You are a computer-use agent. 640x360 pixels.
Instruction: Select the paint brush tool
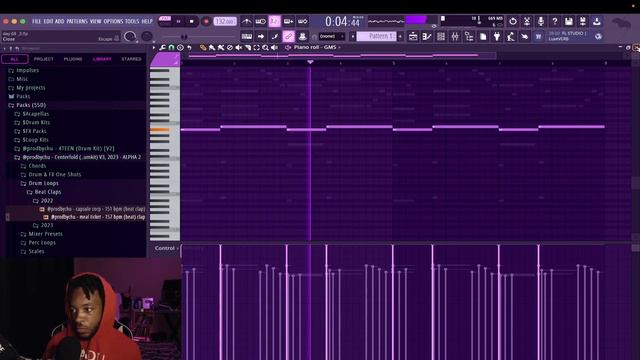coord(212,47)
